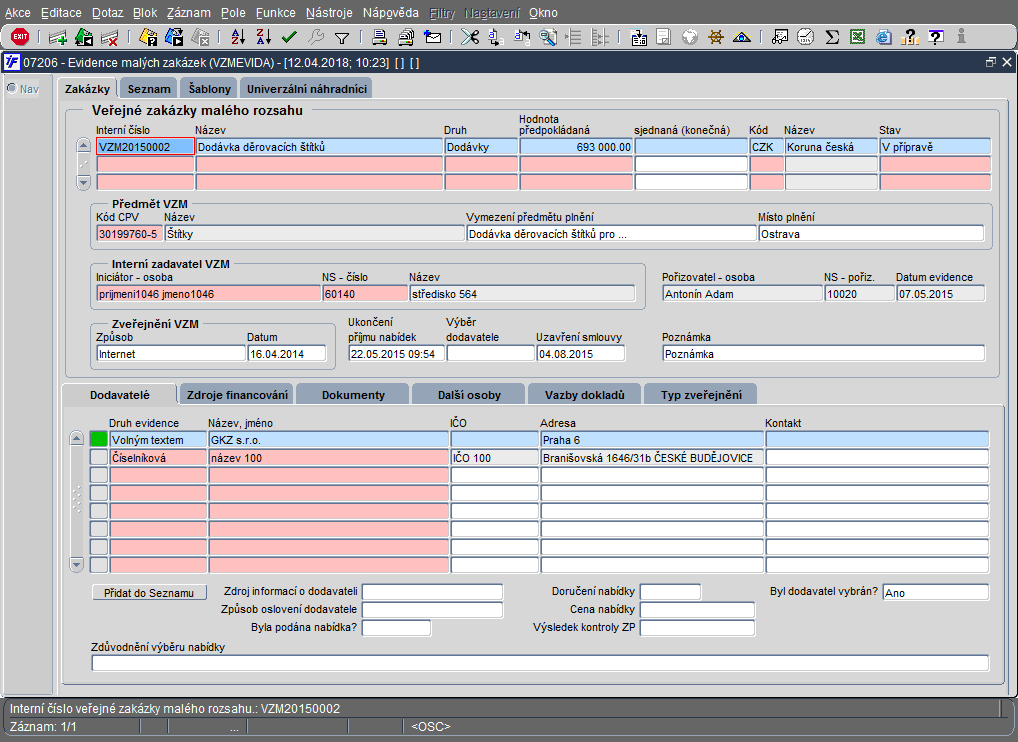Open the filter funnel icon
Image resolution: width=1018 pixels, height=742 pixels.
(x=342, y=37)
